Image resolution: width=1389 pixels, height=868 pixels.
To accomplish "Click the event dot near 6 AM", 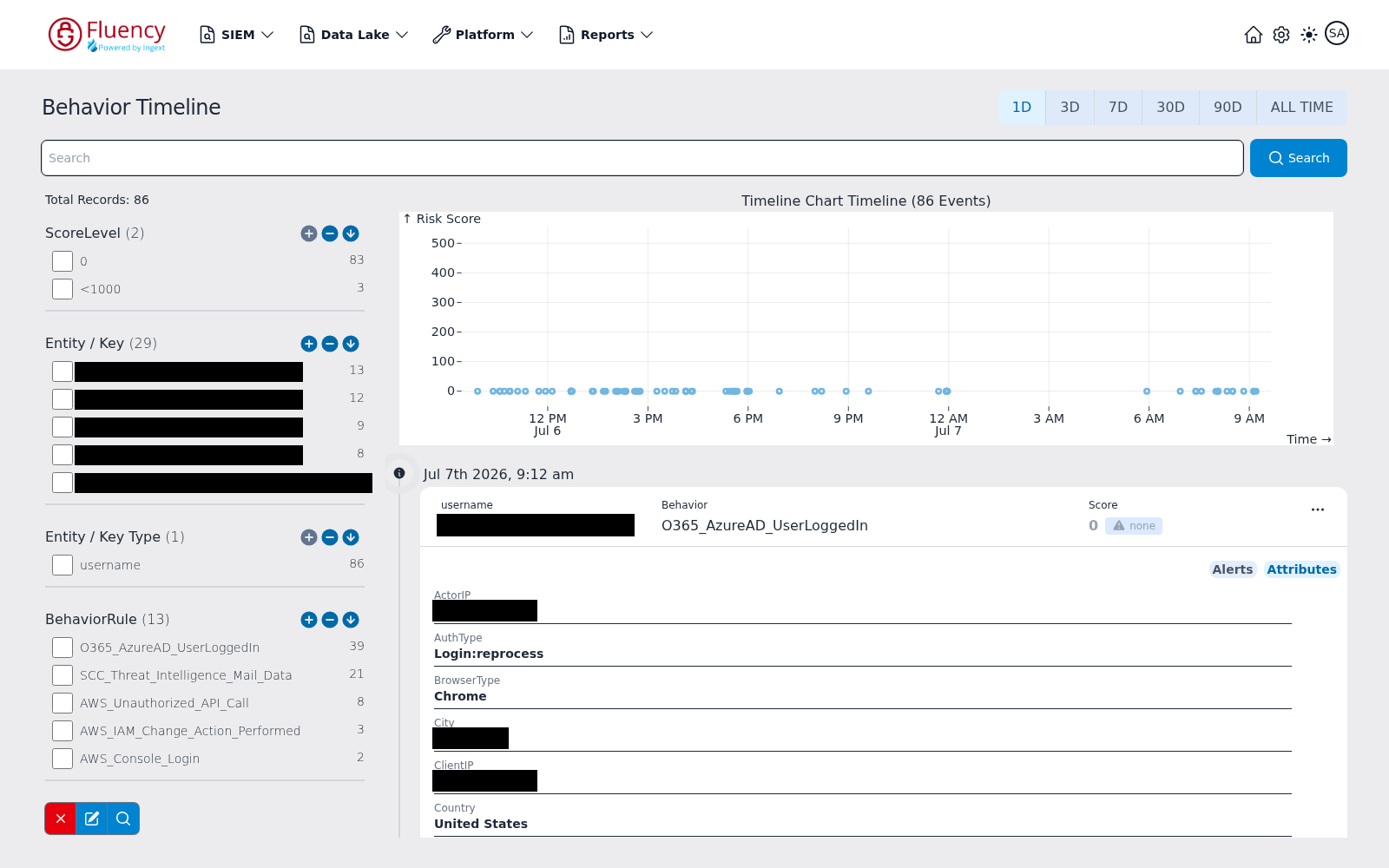I will point(1147,391).
